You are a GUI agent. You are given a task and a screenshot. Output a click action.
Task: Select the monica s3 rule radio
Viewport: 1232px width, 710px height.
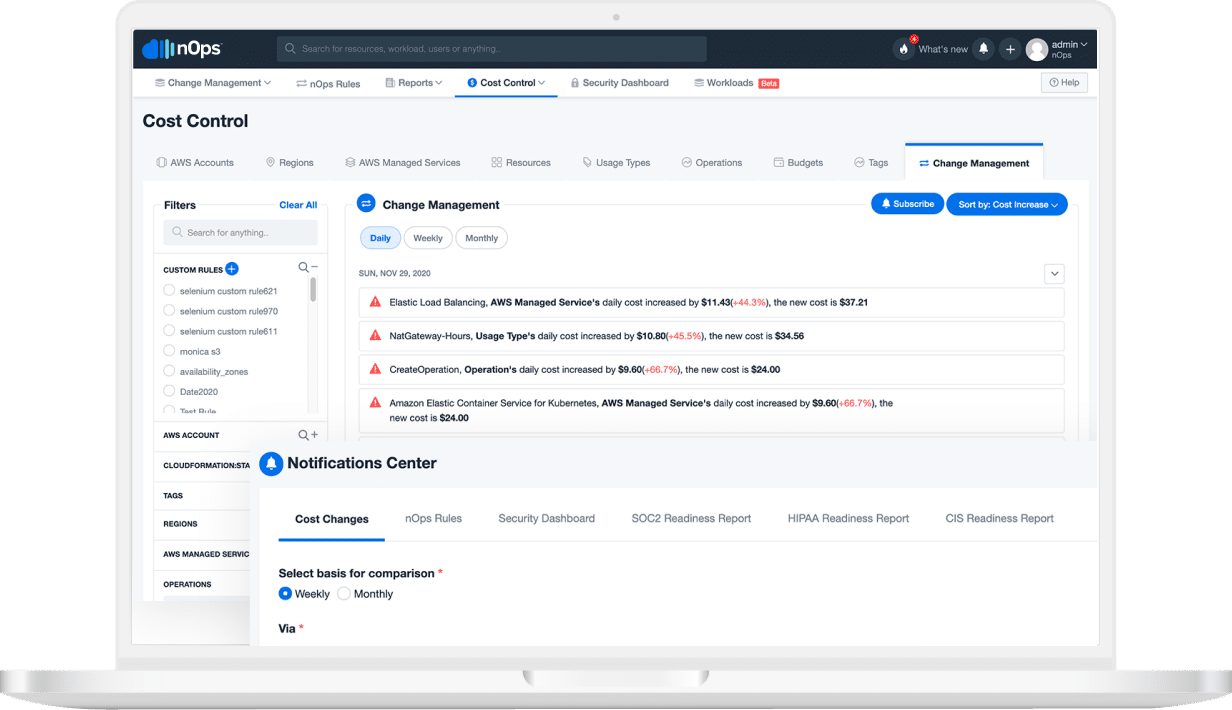coord(169,351)
